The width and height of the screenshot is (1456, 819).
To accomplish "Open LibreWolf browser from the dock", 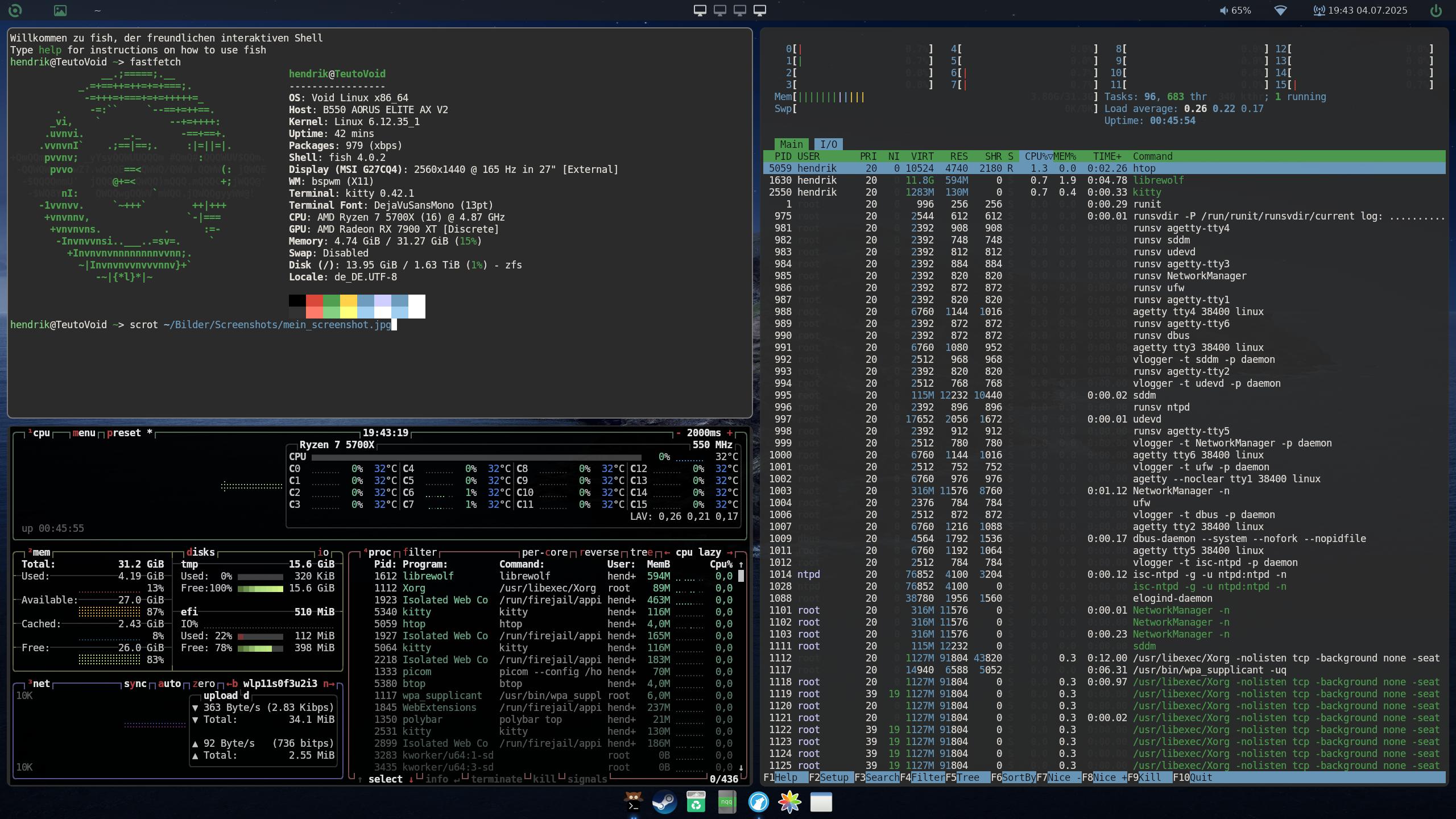I will 758,802.
